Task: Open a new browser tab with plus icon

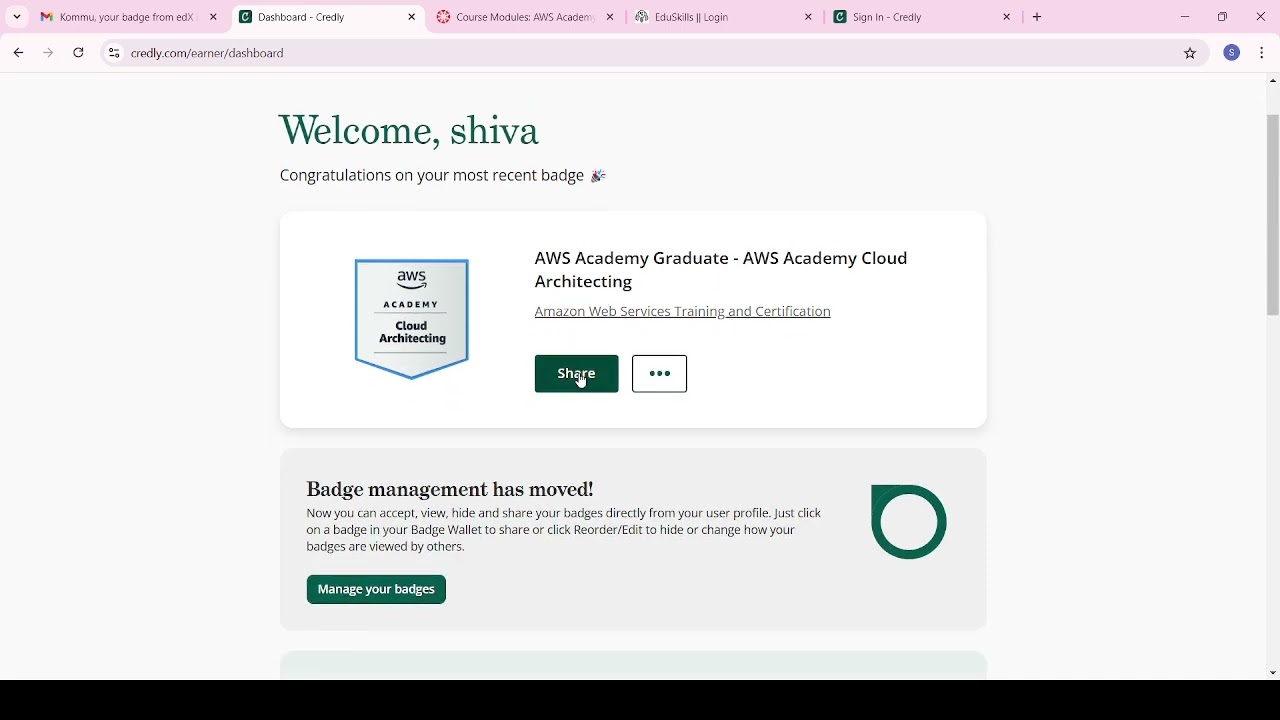Action: coord(1037,17)
